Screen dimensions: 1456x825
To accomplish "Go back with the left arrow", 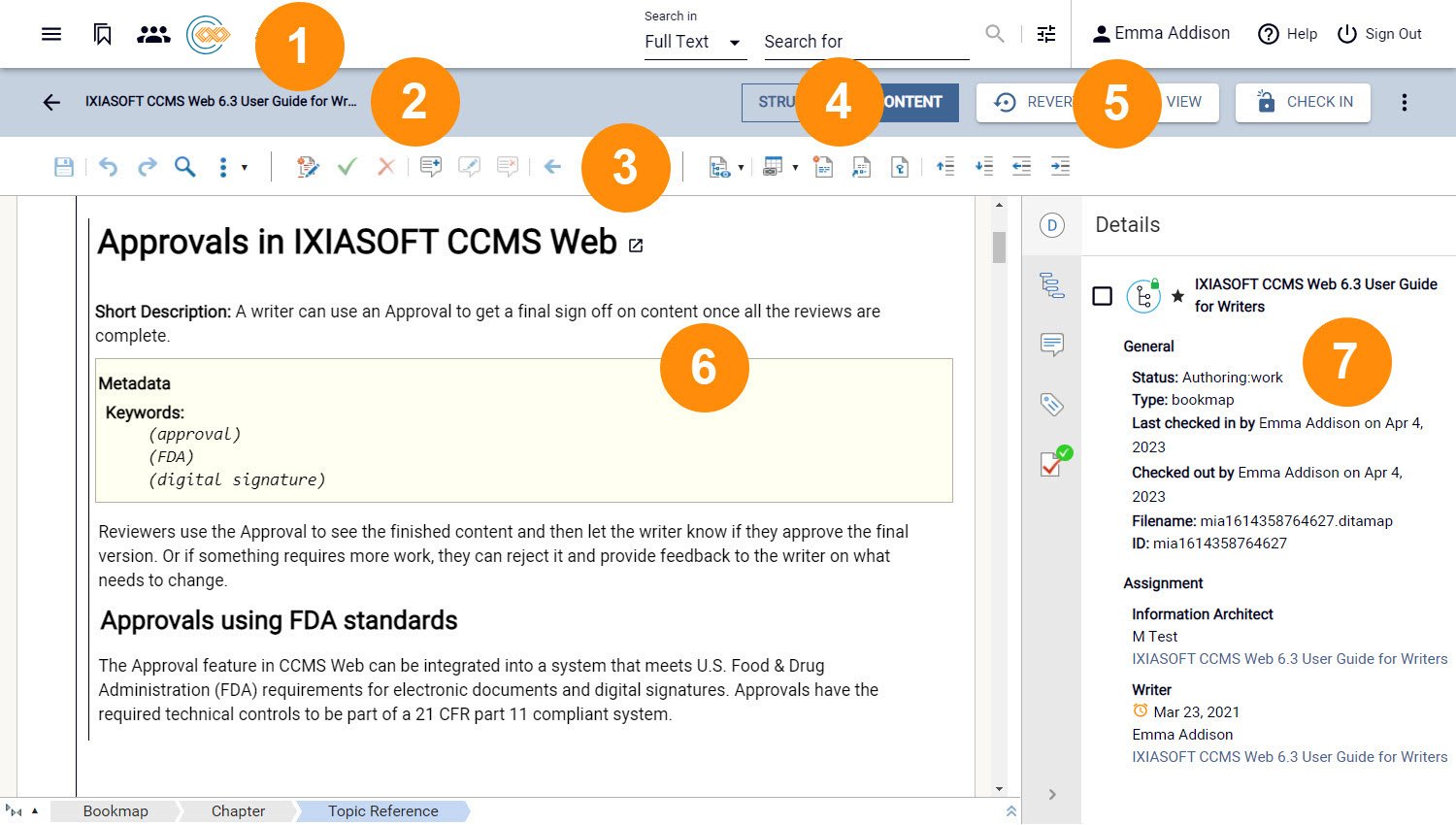I will tap(51, 102).
